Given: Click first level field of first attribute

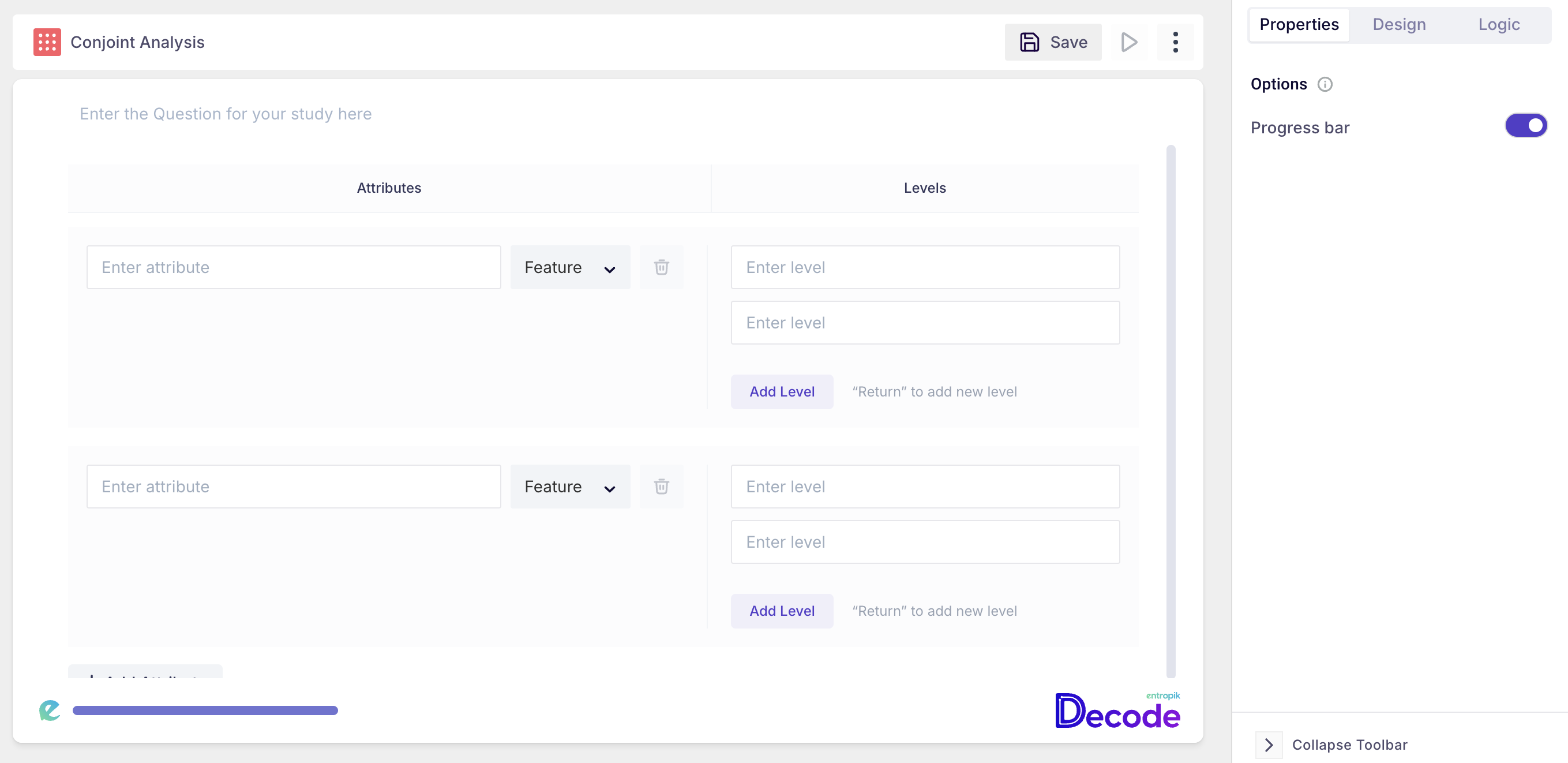Looking at the screenshot, I should tap(925, 267).
